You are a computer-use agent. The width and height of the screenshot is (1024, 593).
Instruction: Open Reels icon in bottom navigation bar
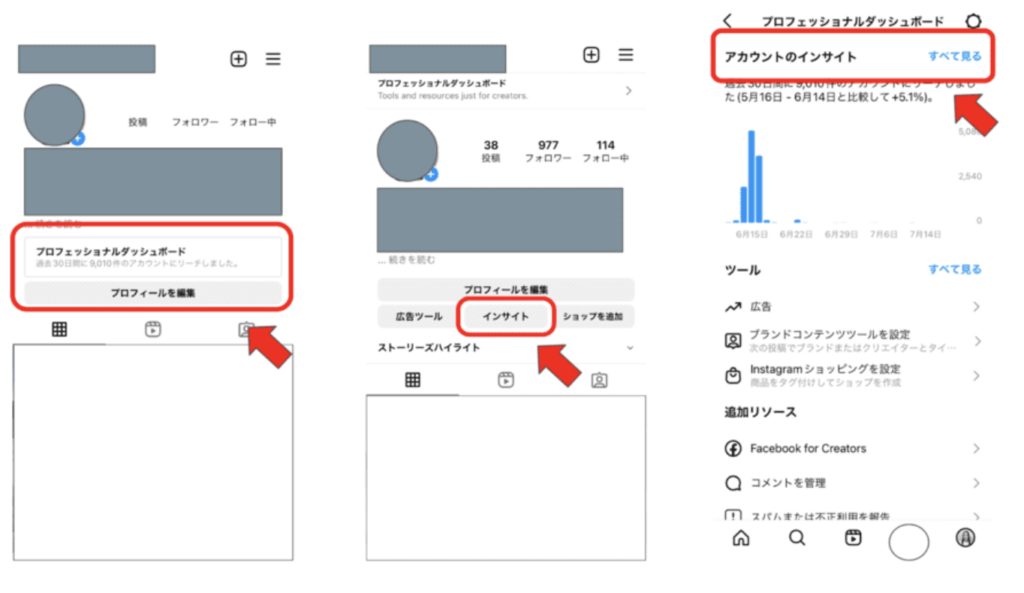click(853, 538)
